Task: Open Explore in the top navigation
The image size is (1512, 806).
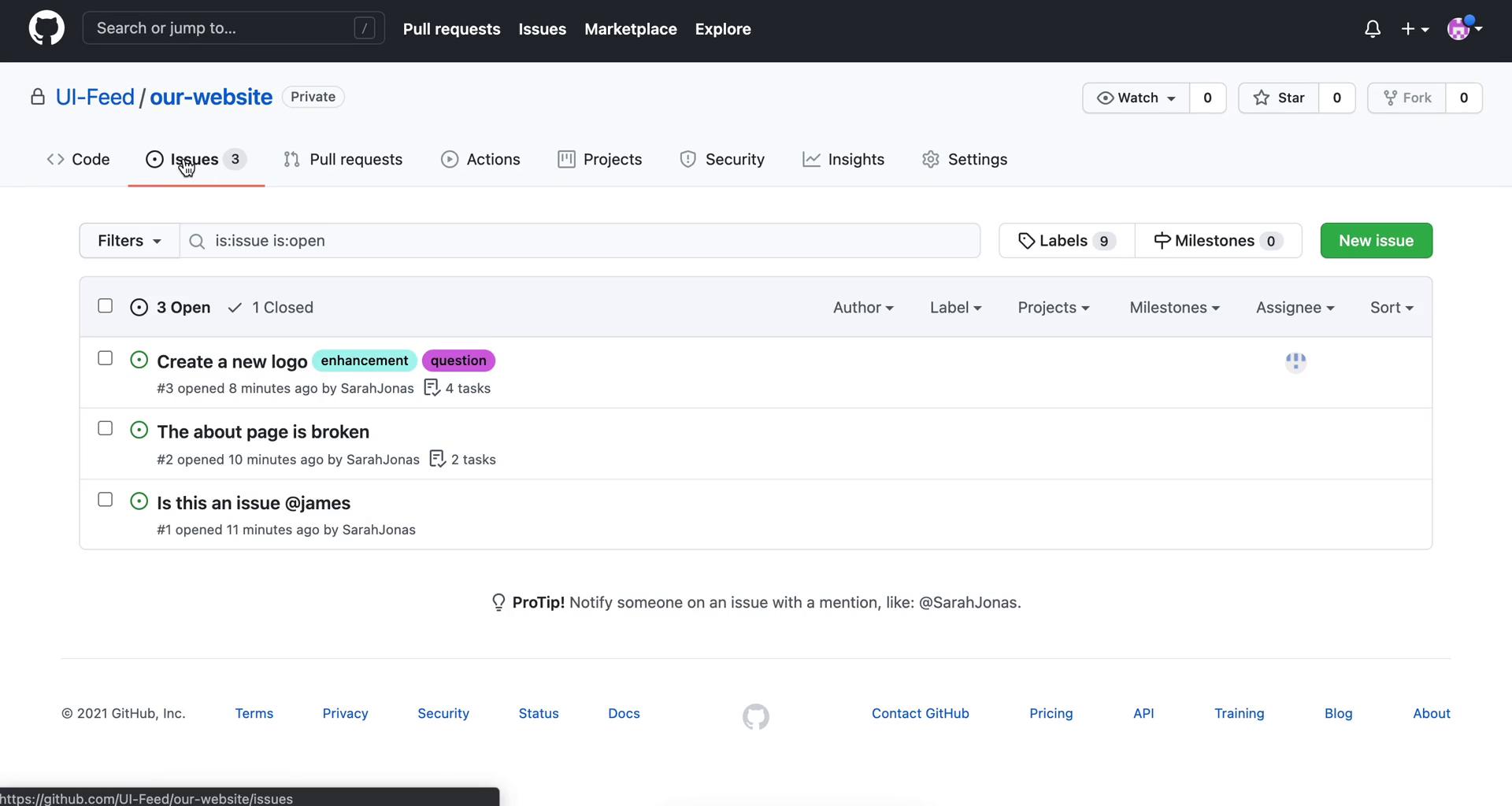Action: coord(723,29)
